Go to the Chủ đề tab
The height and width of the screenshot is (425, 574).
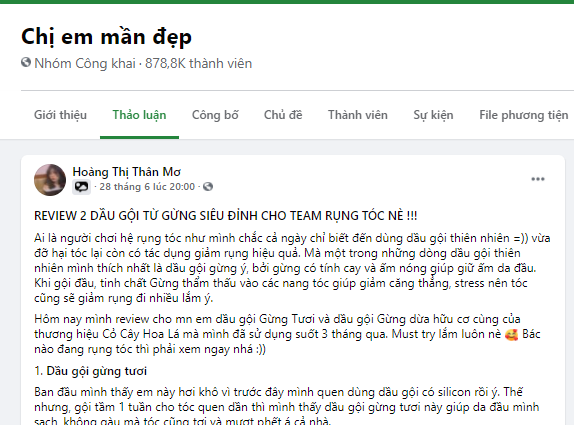283,115
